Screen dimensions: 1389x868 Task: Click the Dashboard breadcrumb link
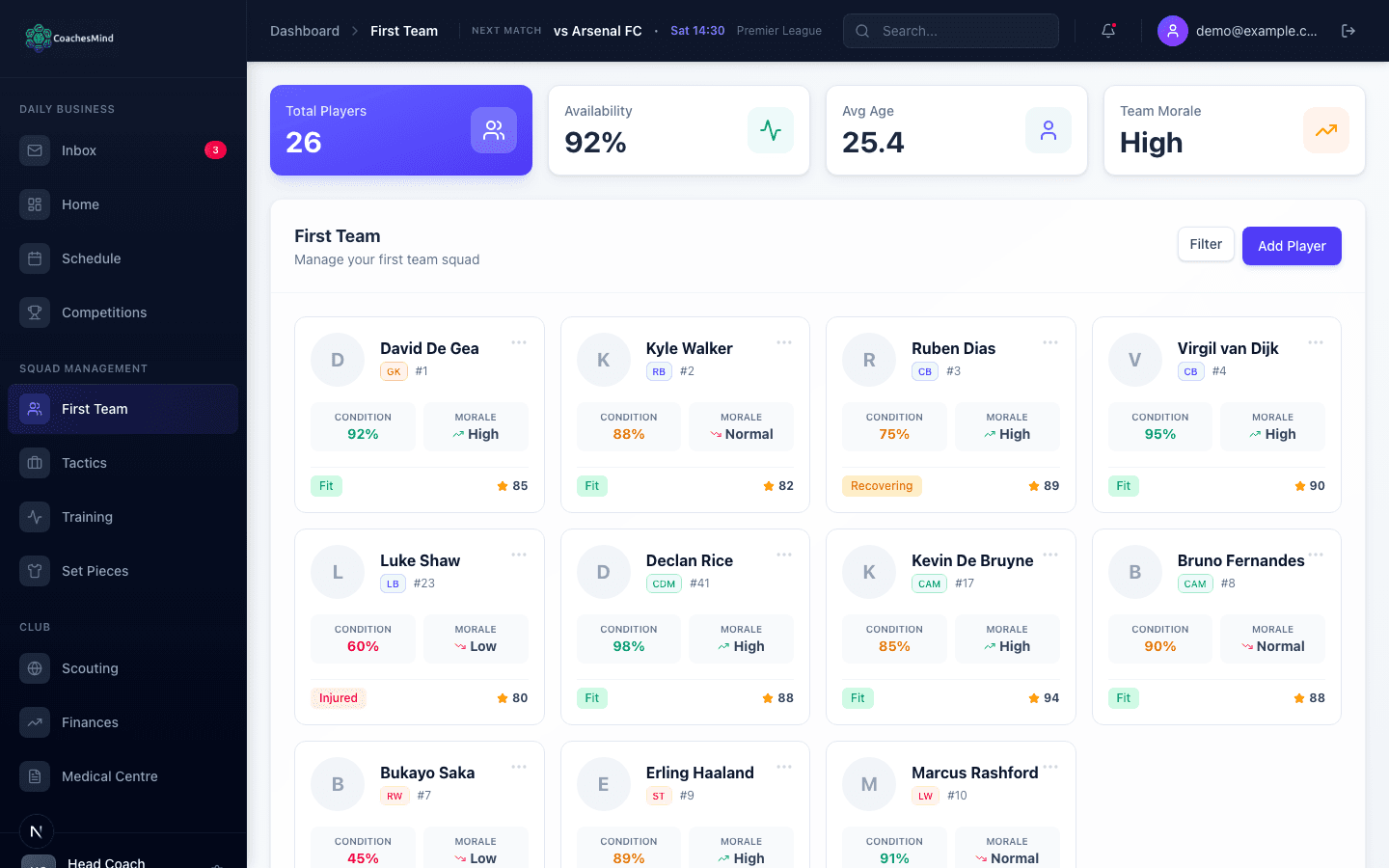tap(305, 31)
